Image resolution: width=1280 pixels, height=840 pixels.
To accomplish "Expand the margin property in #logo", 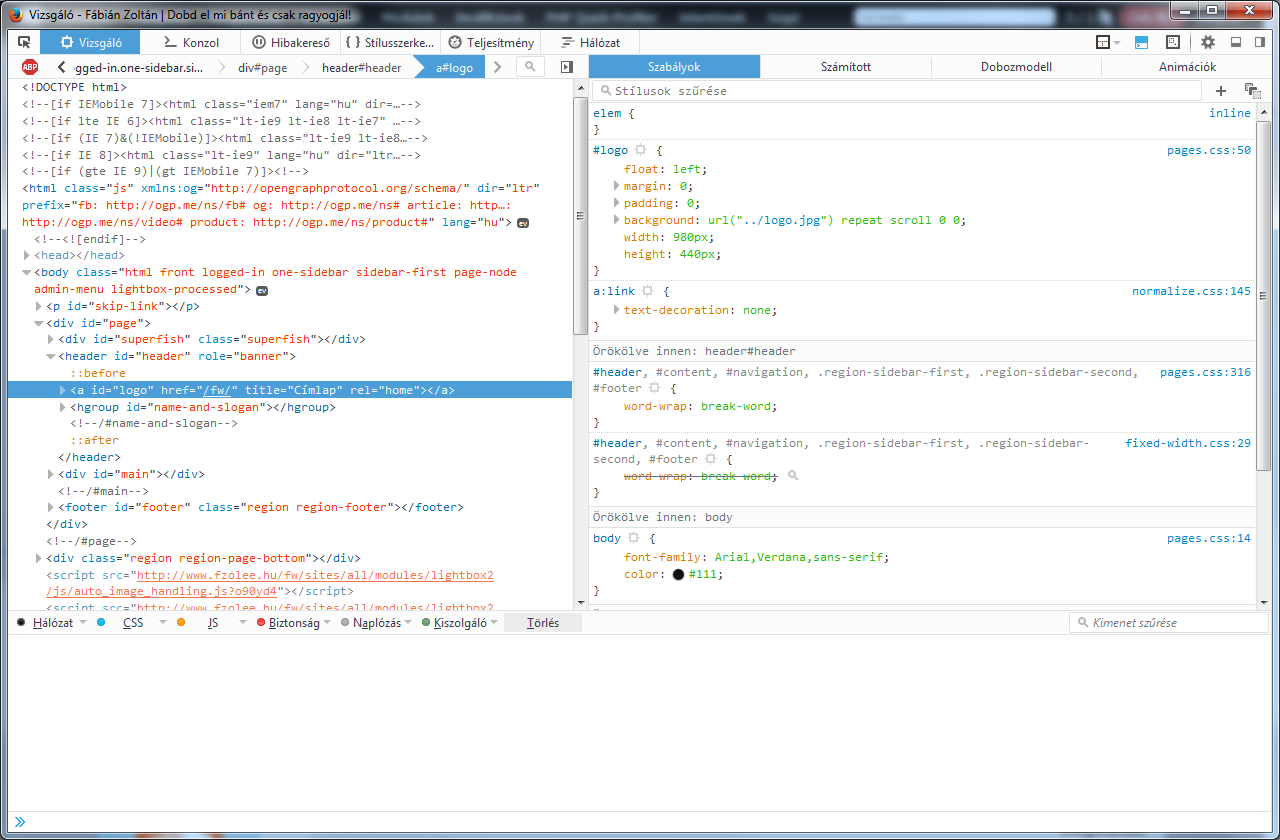I will point(617,186).
